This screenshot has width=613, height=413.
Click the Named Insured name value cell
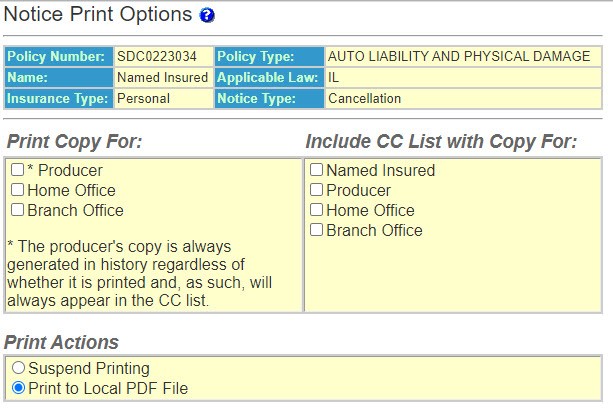click(163, 77)
